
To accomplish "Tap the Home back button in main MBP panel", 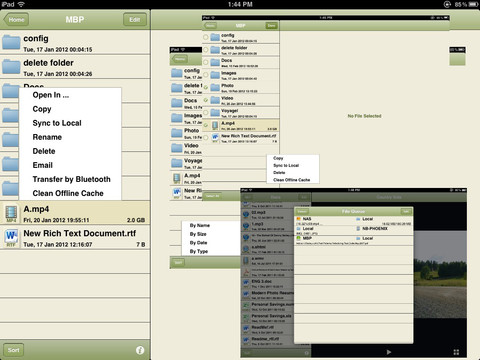I will pos(16,20).
